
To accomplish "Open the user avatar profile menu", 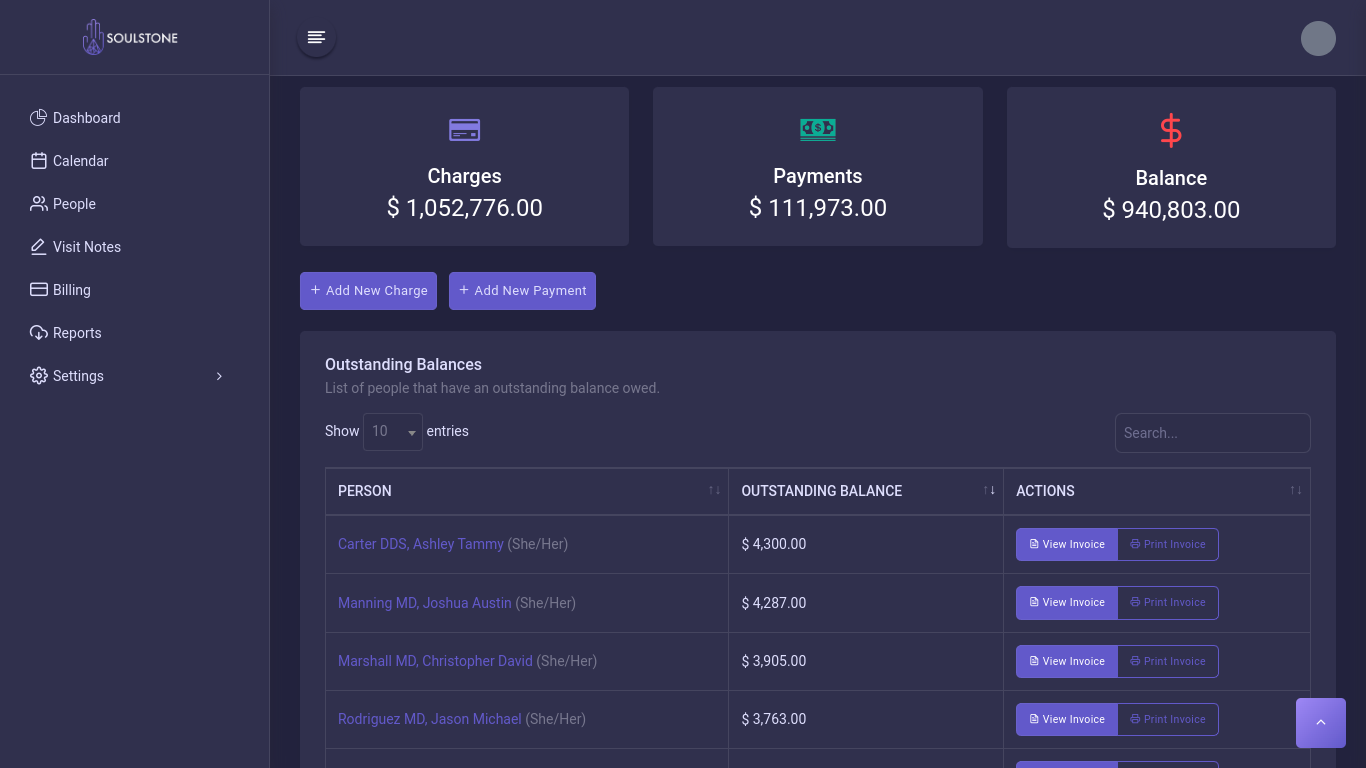I will (1318, 38).
